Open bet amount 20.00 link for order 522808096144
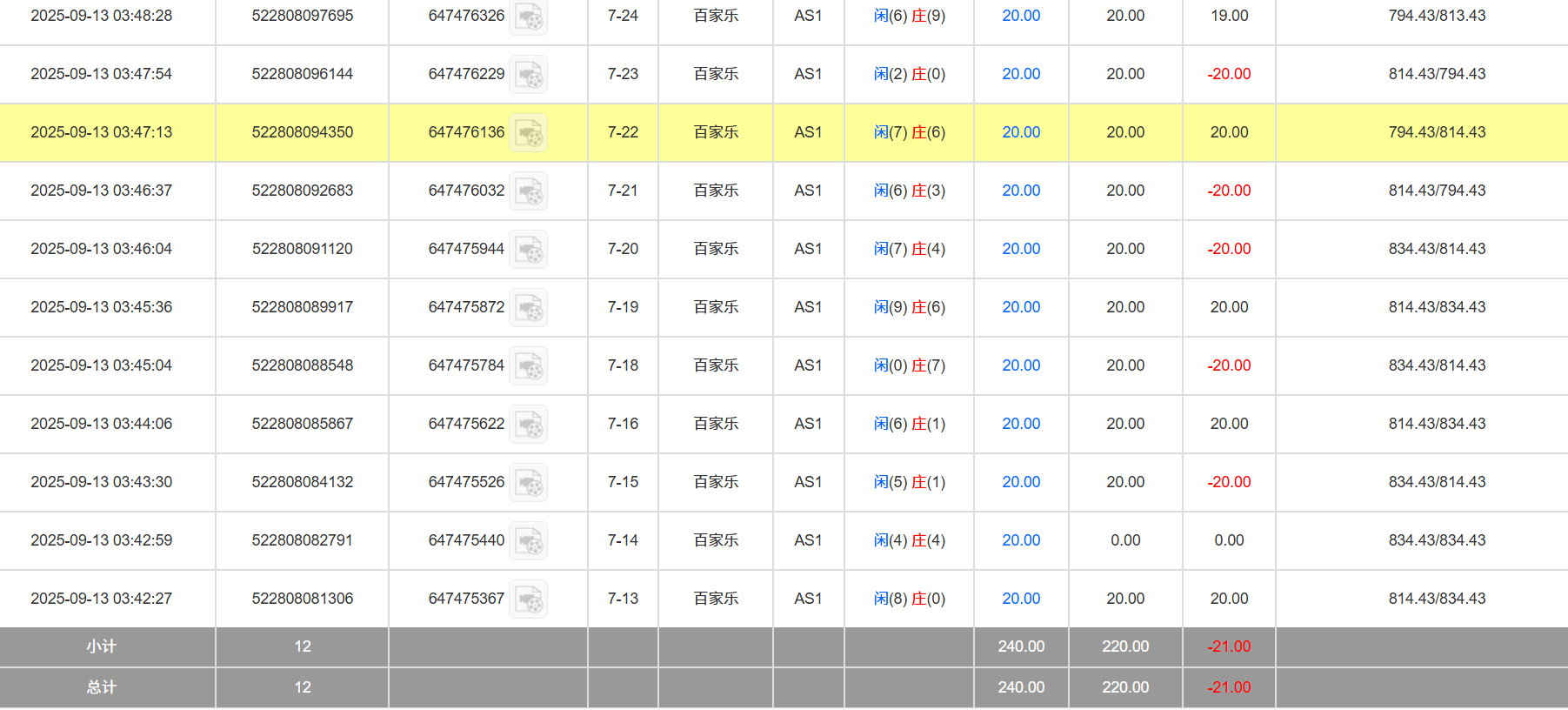 point(1021,74)
